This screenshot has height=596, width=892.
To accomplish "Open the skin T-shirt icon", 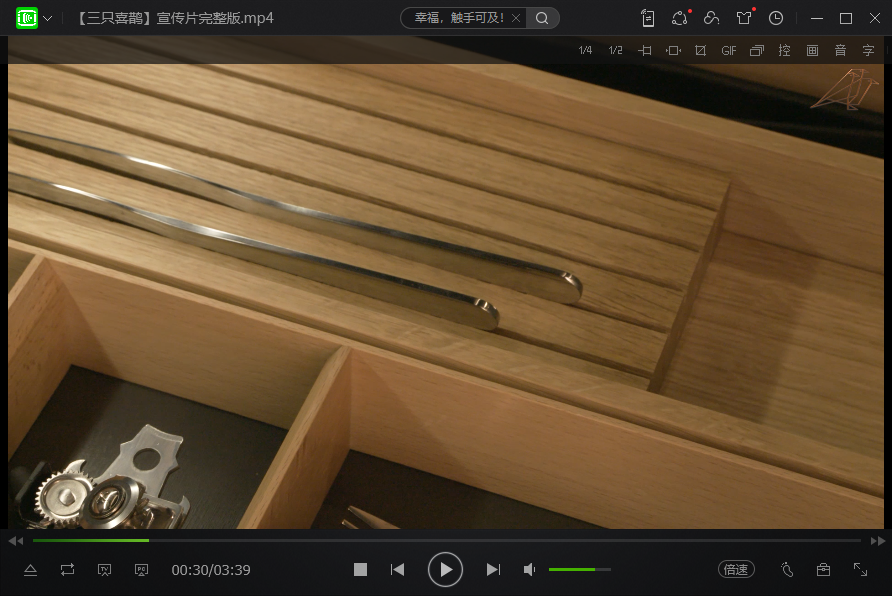I will [744, 18].
